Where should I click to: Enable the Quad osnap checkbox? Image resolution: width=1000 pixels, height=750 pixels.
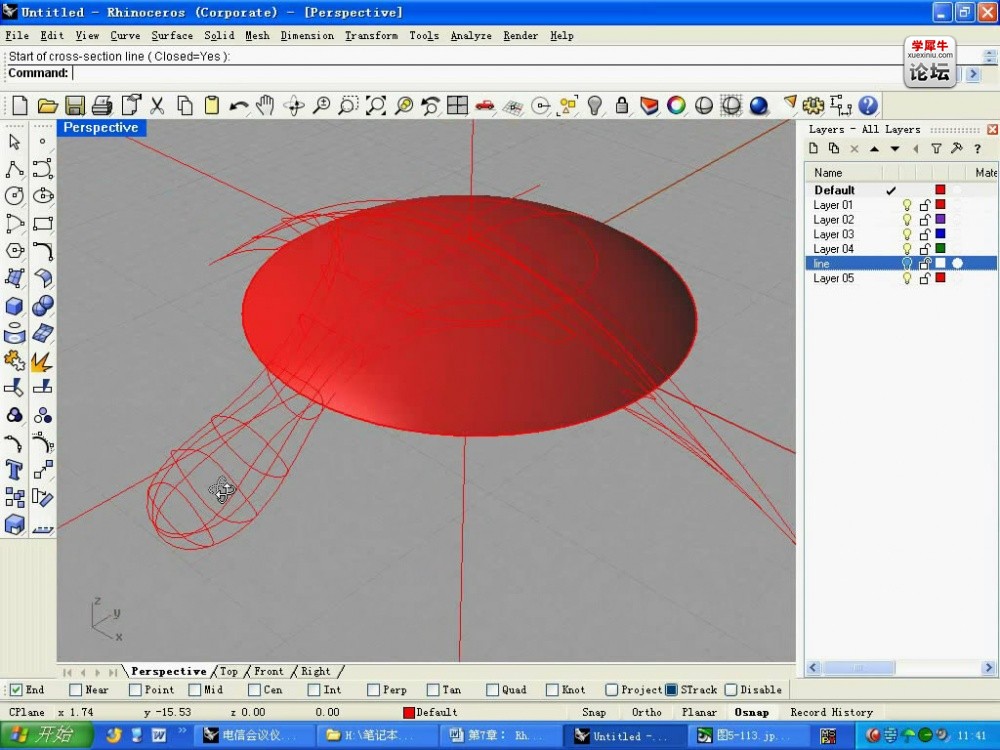point(492,689)
